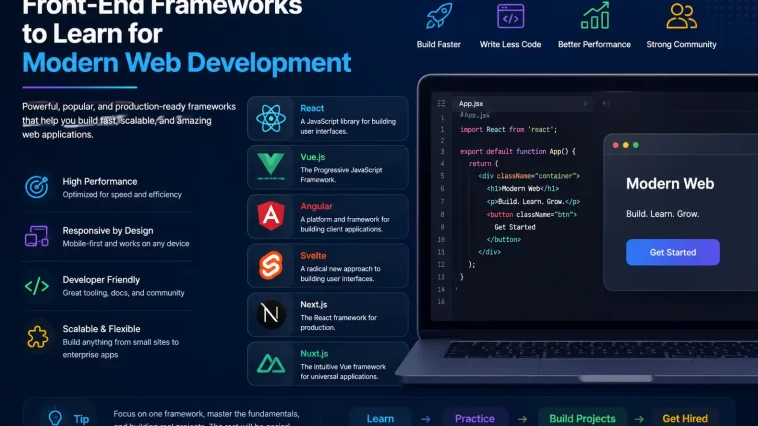Click line number 16 in editor gutter
The width and height of the screenshot is (758, 426).
point(441,302)
